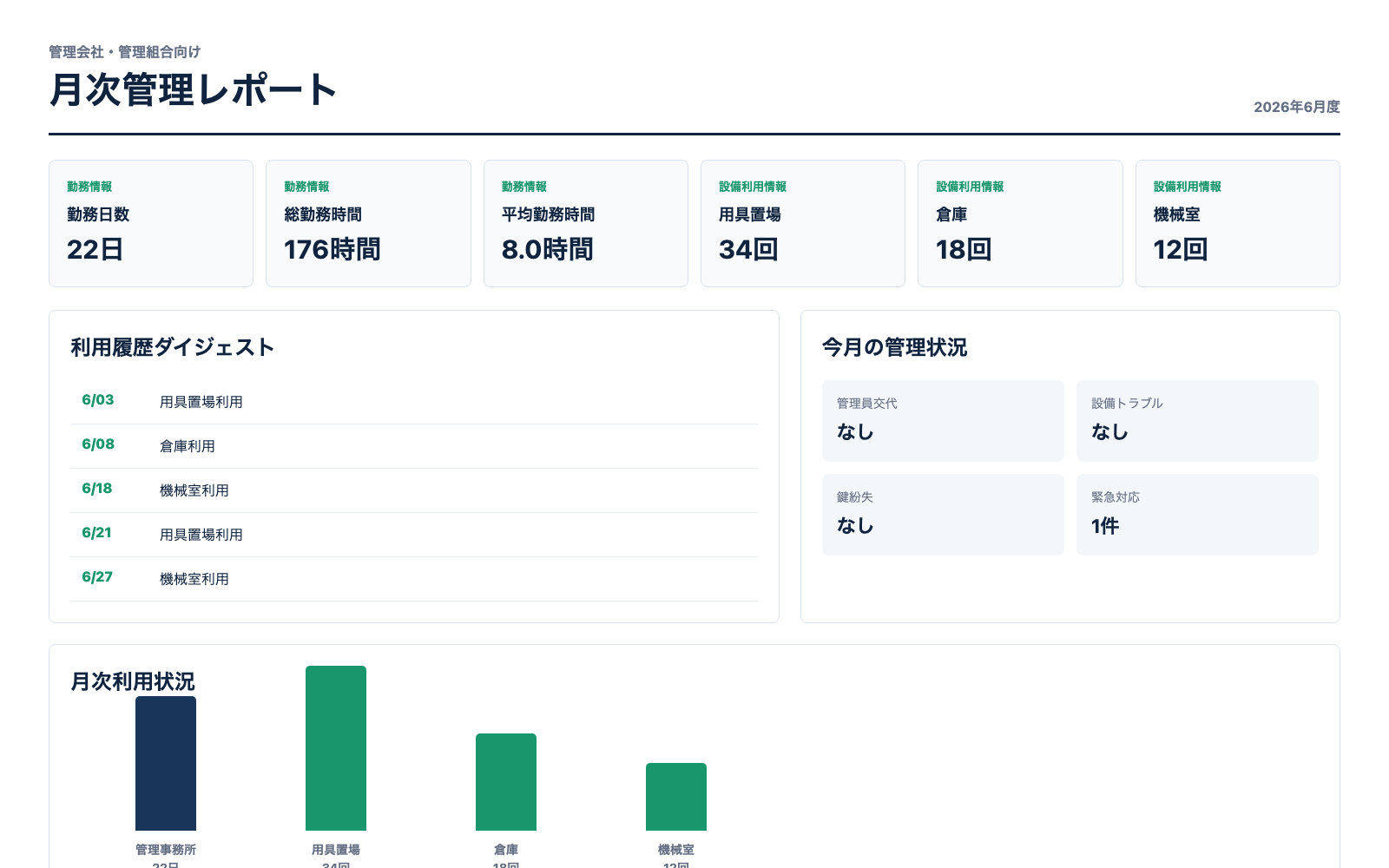Click the green 用具置場 chart bar

pos(336,748)
